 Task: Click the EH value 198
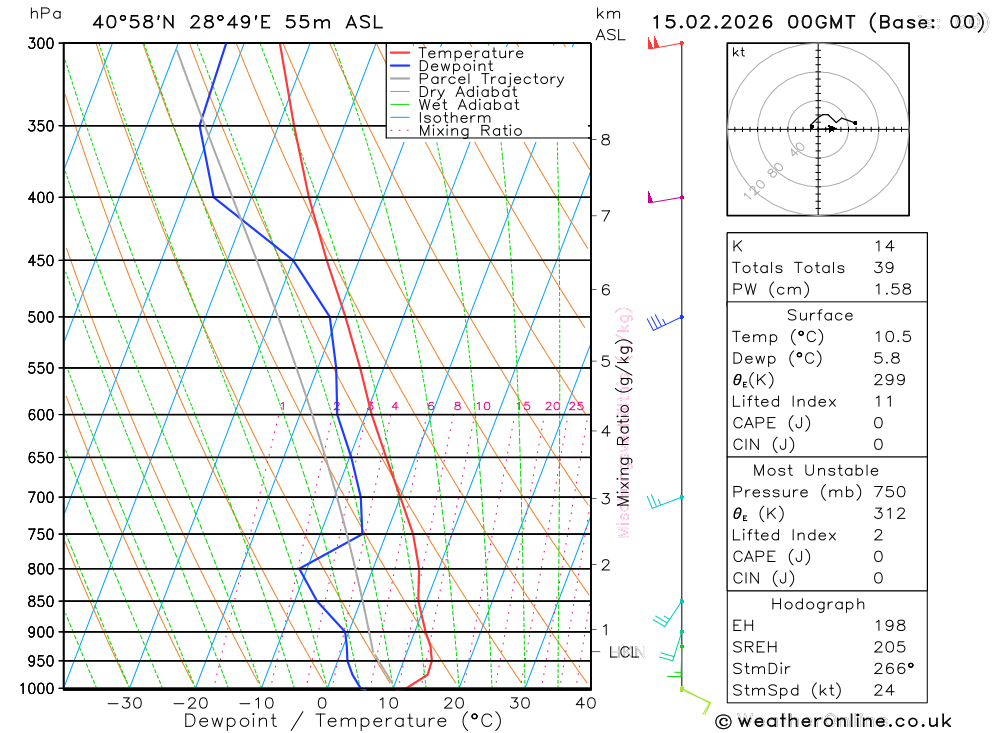890,626
